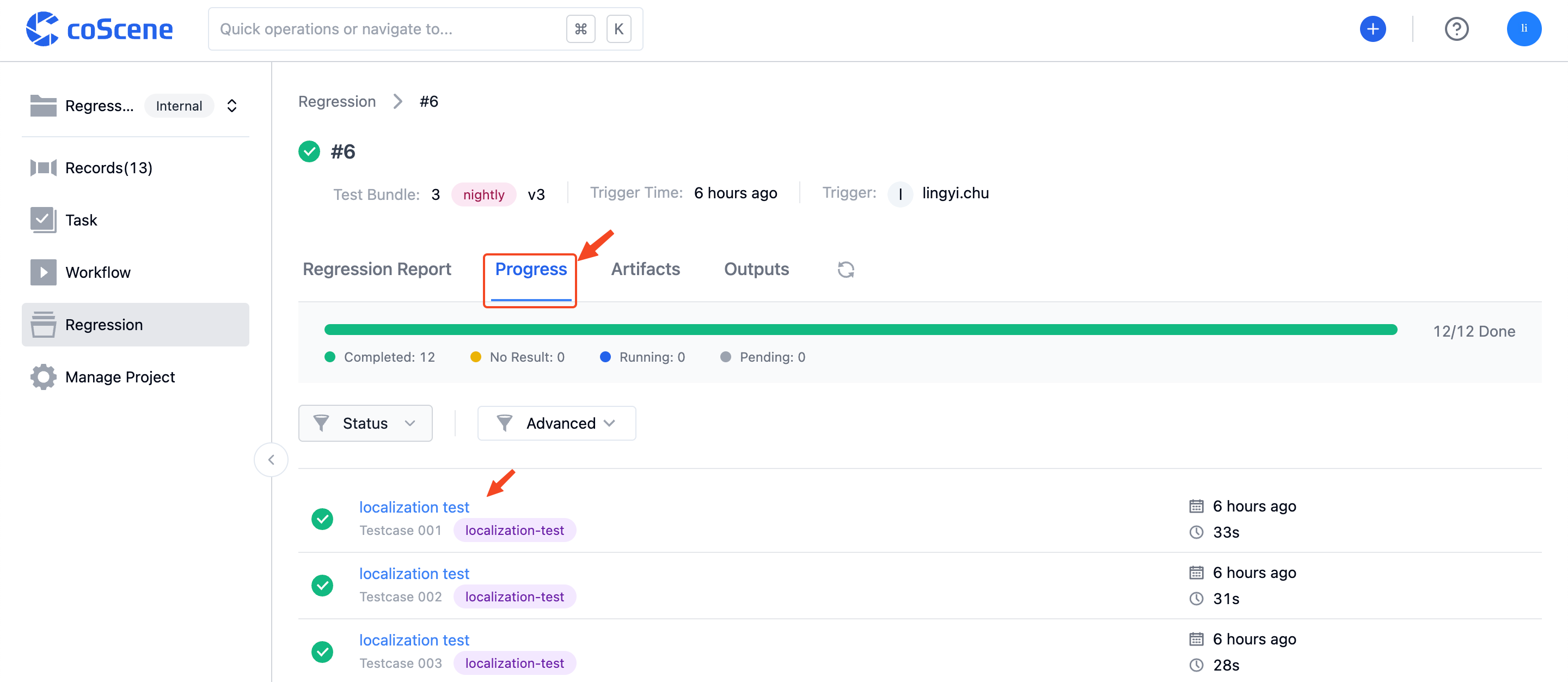
Task: Click the localization test link for Testcase 002
Action: [414, 573]
